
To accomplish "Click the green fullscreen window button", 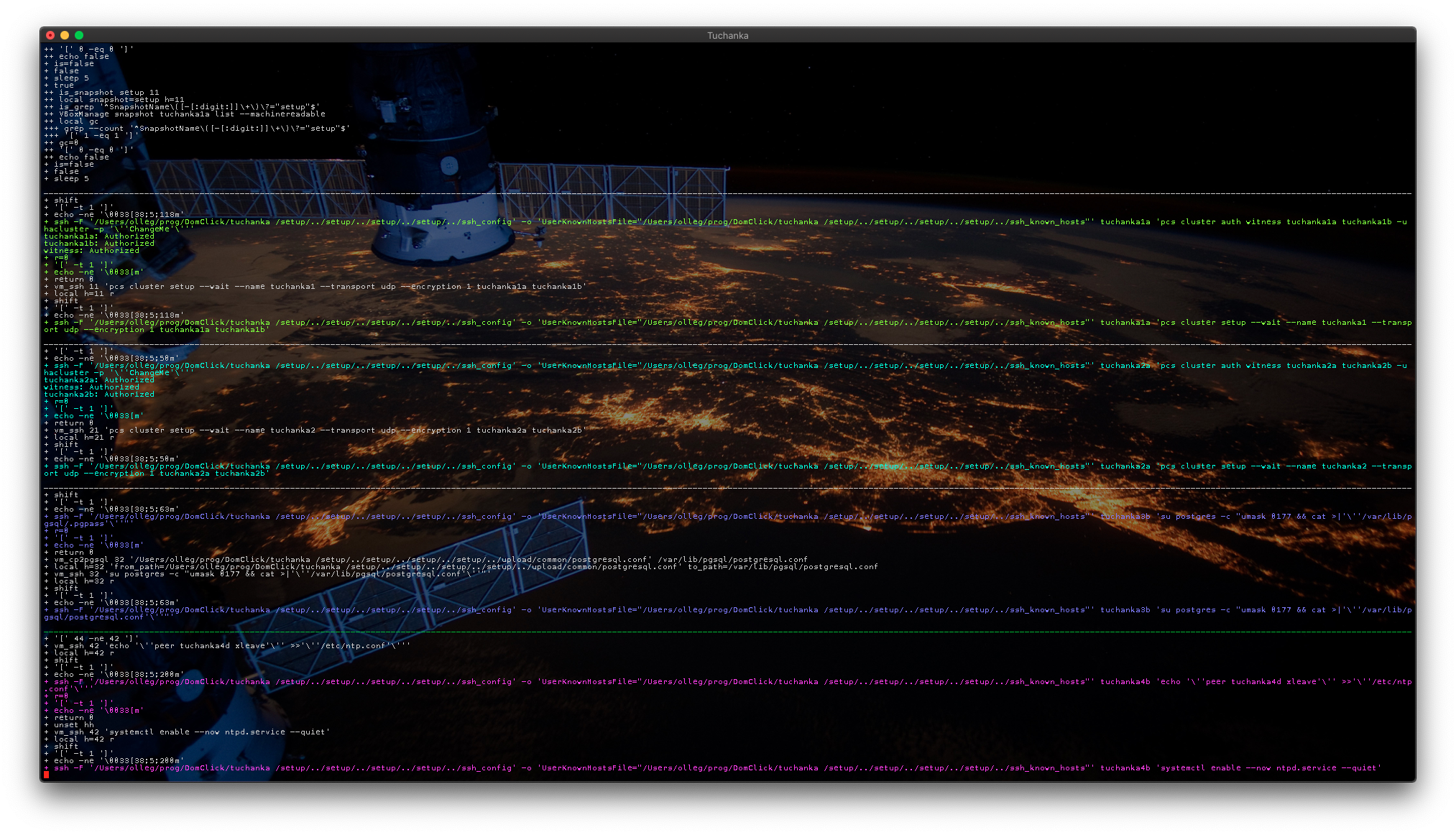I will [x=79, y=35].
